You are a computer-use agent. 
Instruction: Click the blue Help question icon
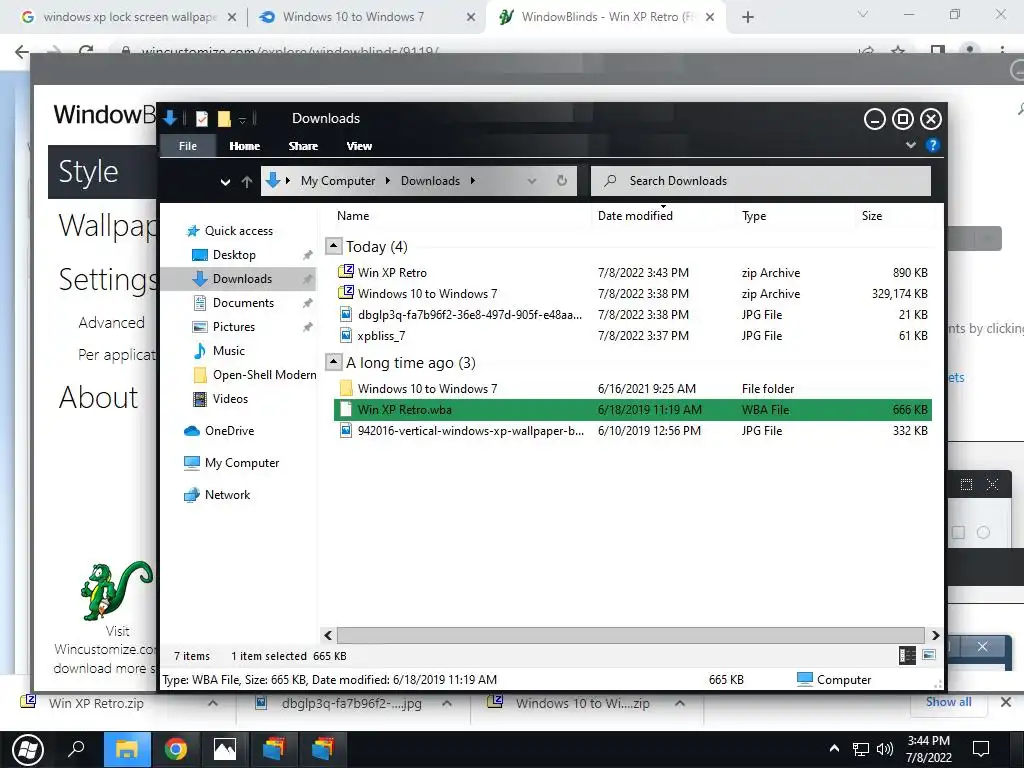(x=933, y=145)
